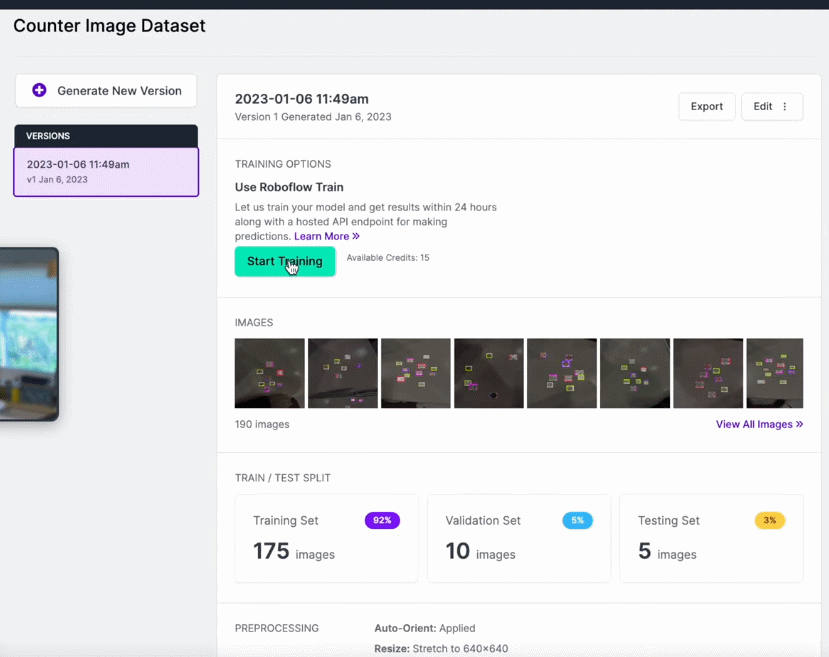This screenshot has width=829, height=657.
Task: Click "Use Roboflow Train" heading
Action: click(289, 187)
